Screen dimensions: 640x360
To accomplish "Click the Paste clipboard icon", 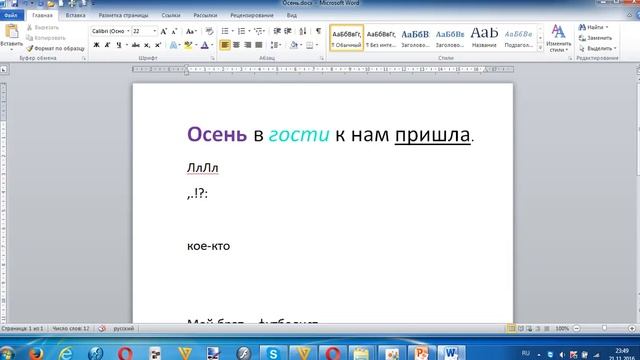I will point(11,31).
